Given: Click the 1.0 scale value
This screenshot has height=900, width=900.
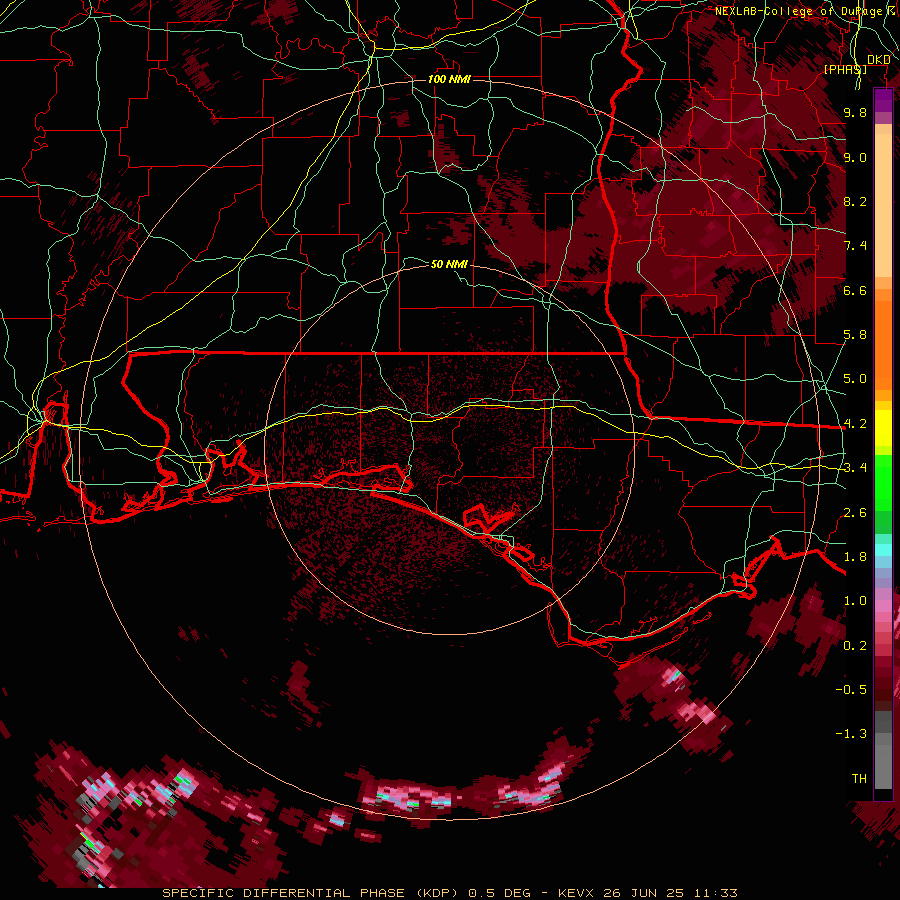Looking at the screenshot, I should (x=855, y=601).
